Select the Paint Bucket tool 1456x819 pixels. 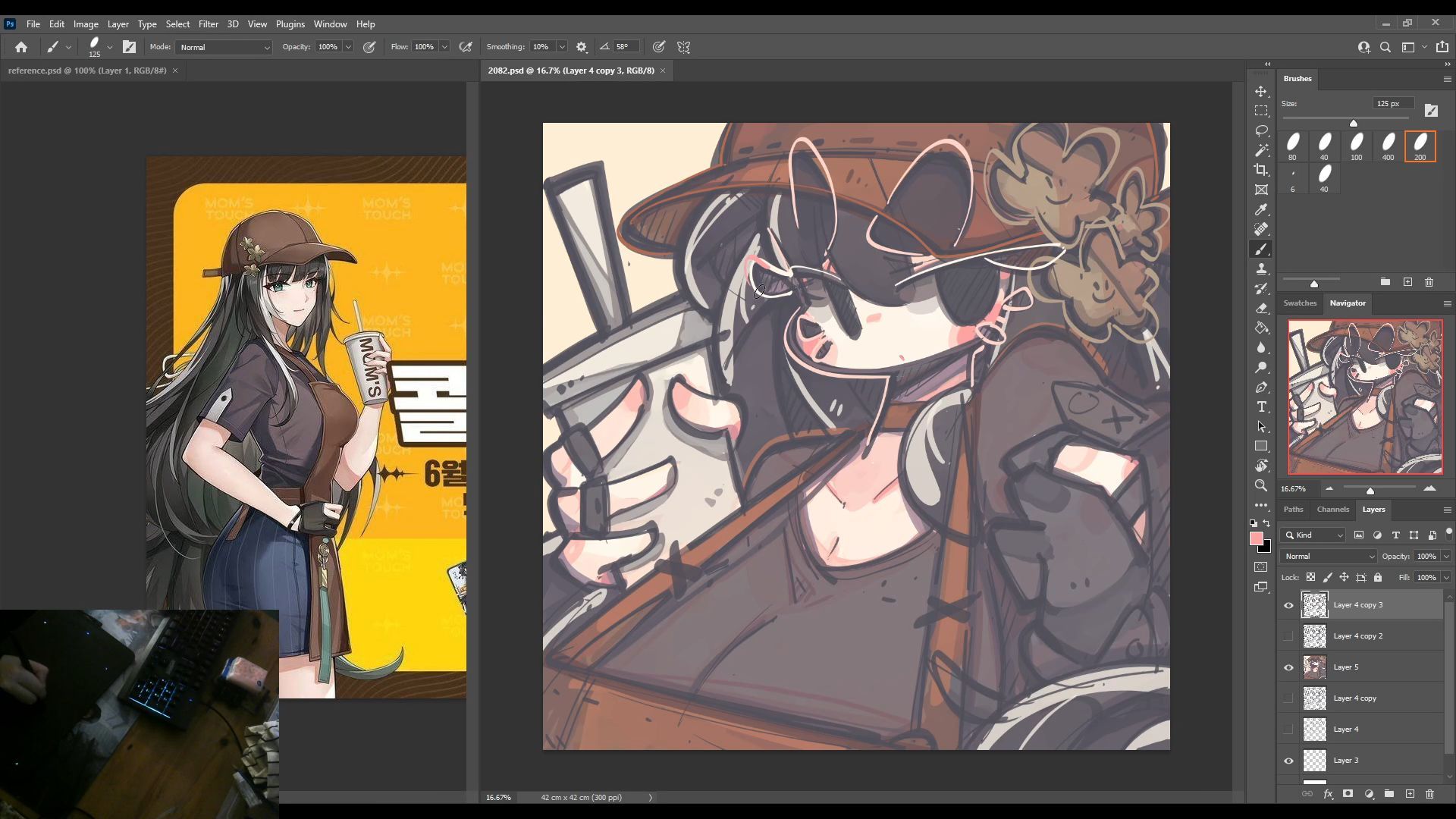(x=1261, y=328)
